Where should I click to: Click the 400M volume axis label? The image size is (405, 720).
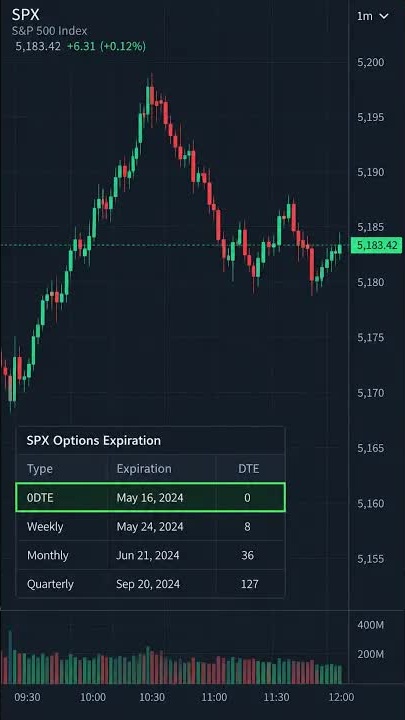tap(371, 625)
